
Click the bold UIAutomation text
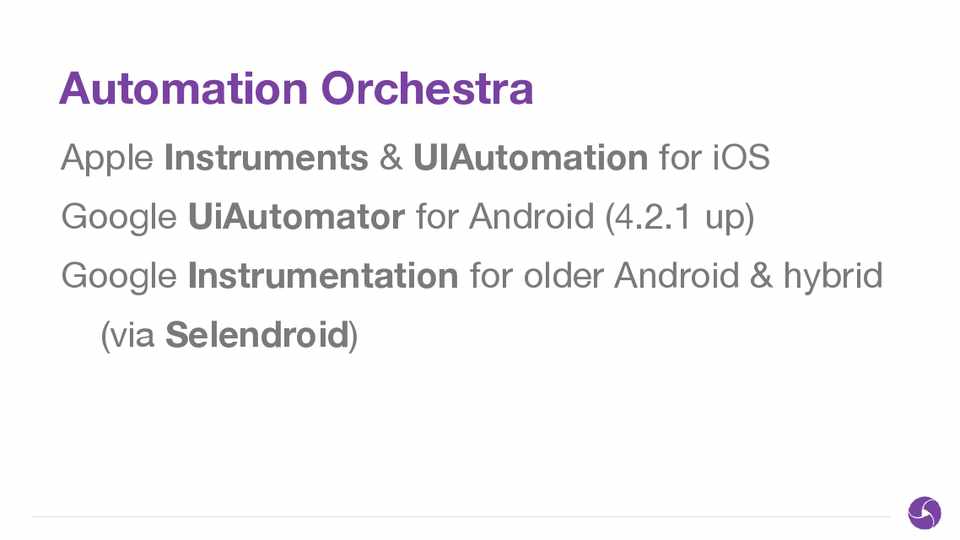coord(530,158)
